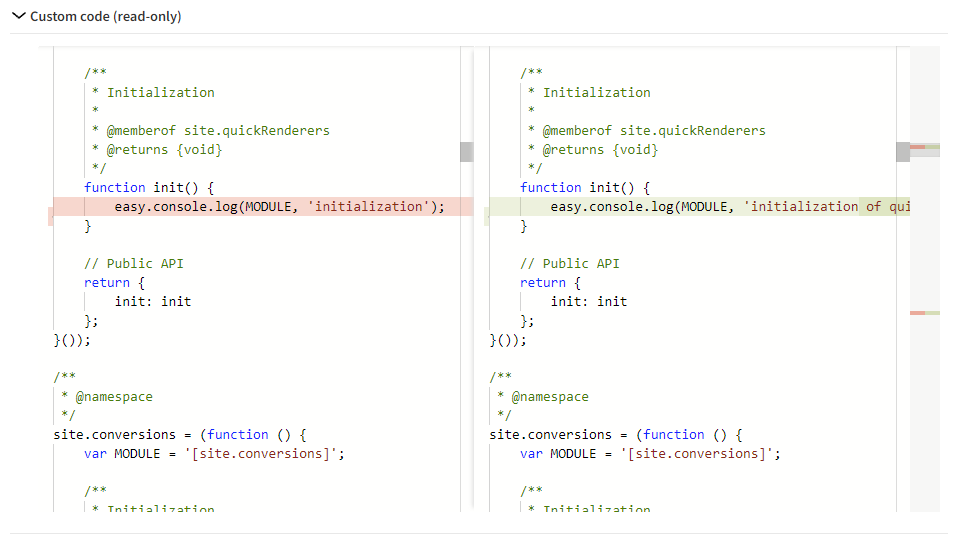This screenshot has width=958, height=544.
Task: Click the 'Custom code (read-only)' section title
Action: [x=105, y=17]
